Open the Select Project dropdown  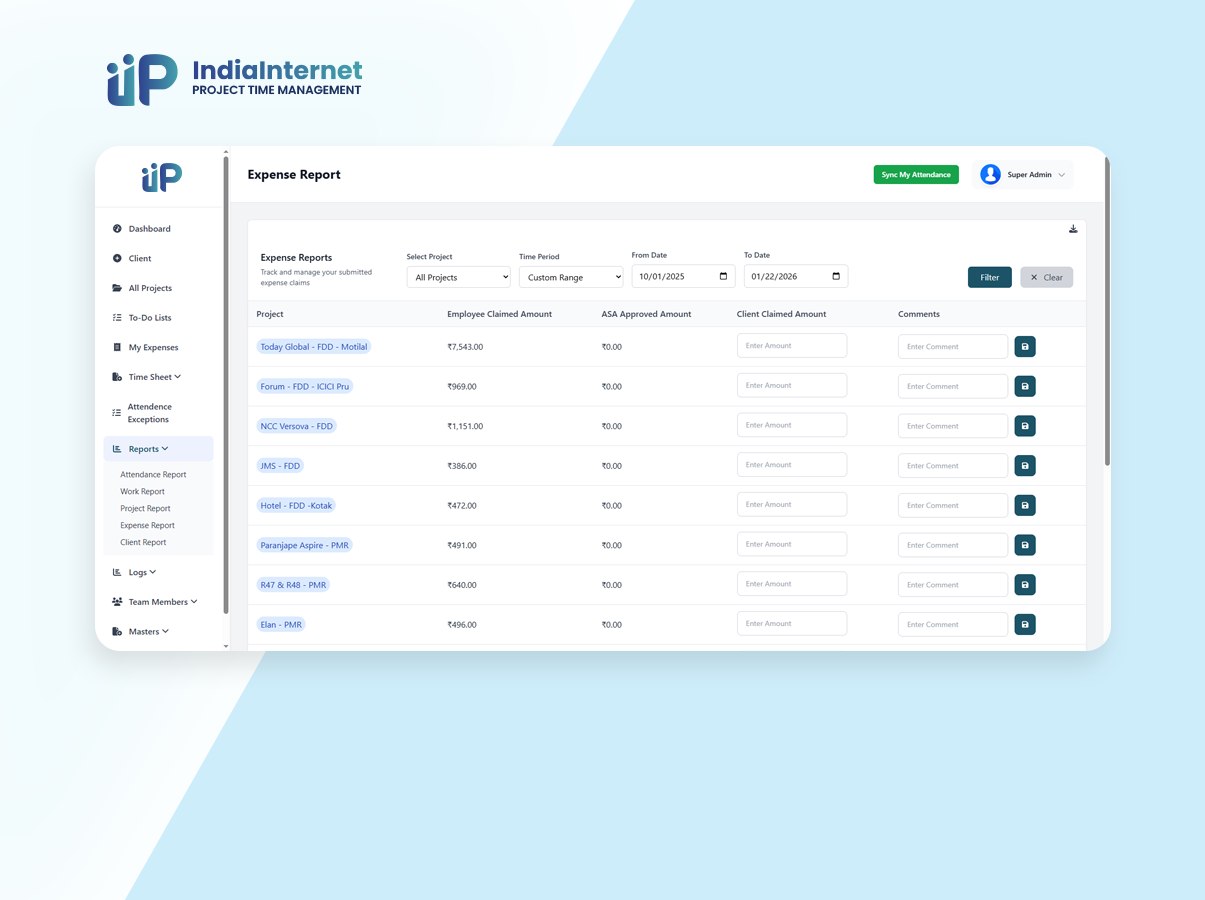point(458,277)
